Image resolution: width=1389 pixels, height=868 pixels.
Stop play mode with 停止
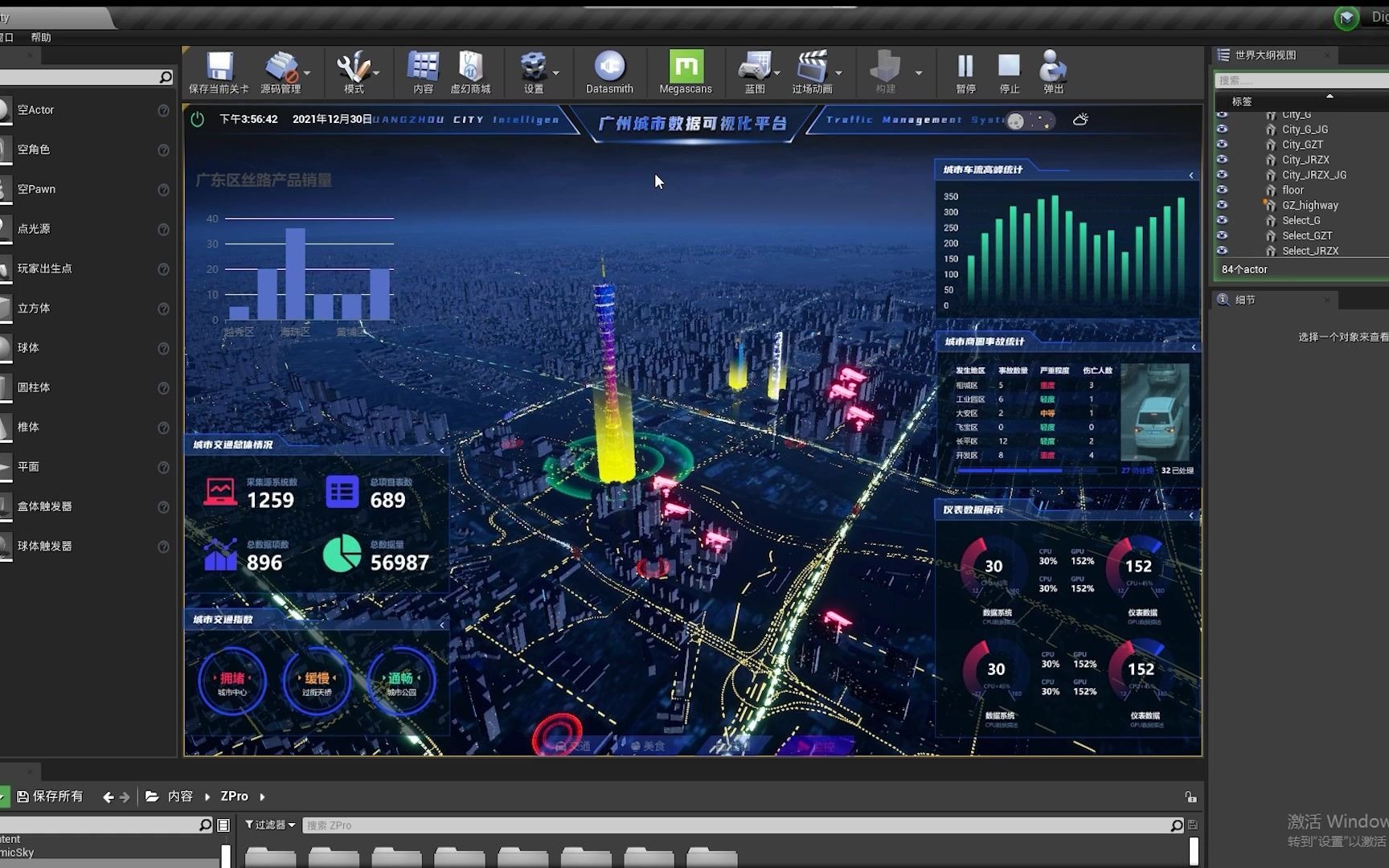[x=1009, y=68]
